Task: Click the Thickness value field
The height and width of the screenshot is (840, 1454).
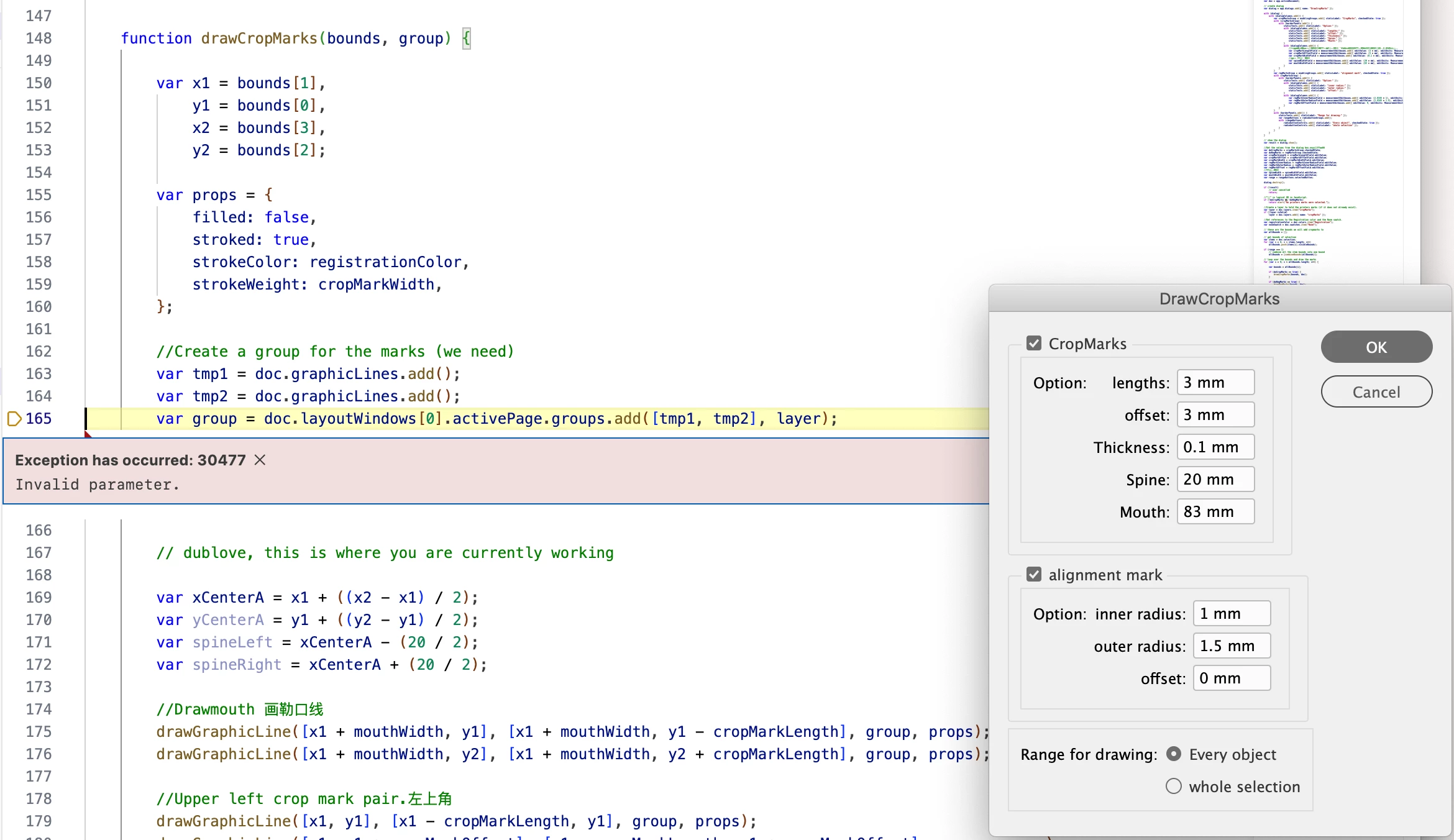Action: (x=1215, y=447)
